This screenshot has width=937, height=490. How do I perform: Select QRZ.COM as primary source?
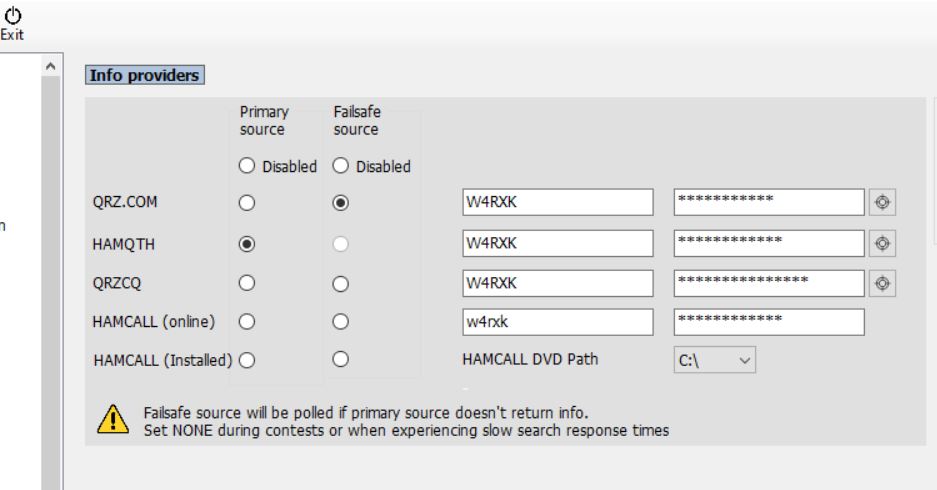[247, 203]
